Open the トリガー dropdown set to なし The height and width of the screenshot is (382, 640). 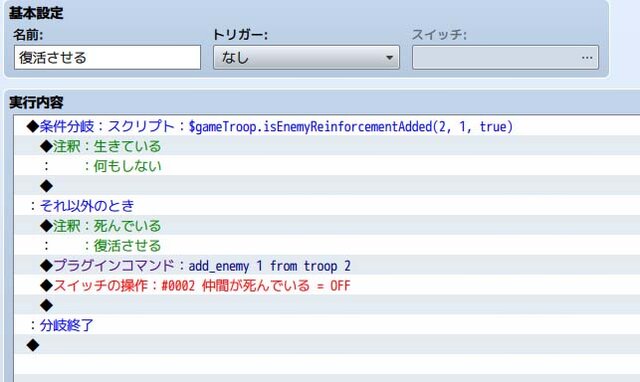(x=306, y=58)
